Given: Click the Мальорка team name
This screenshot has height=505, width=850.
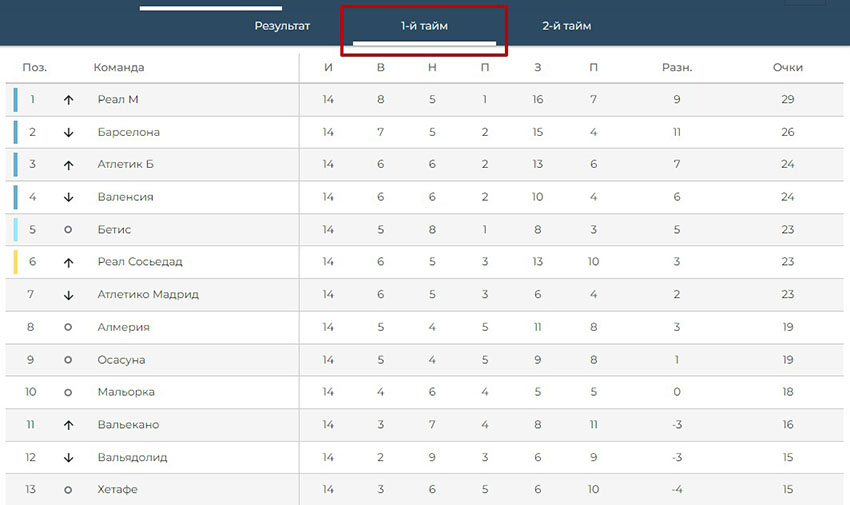Looking at the screenshot, I should click(126, 392).
